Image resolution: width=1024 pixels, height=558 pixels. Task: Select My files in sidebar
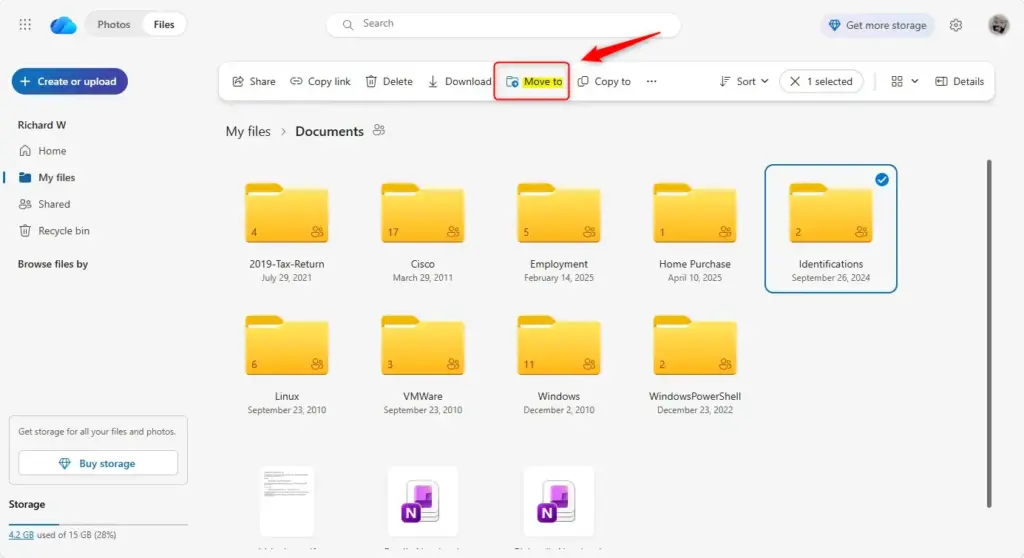pos(47,177)
